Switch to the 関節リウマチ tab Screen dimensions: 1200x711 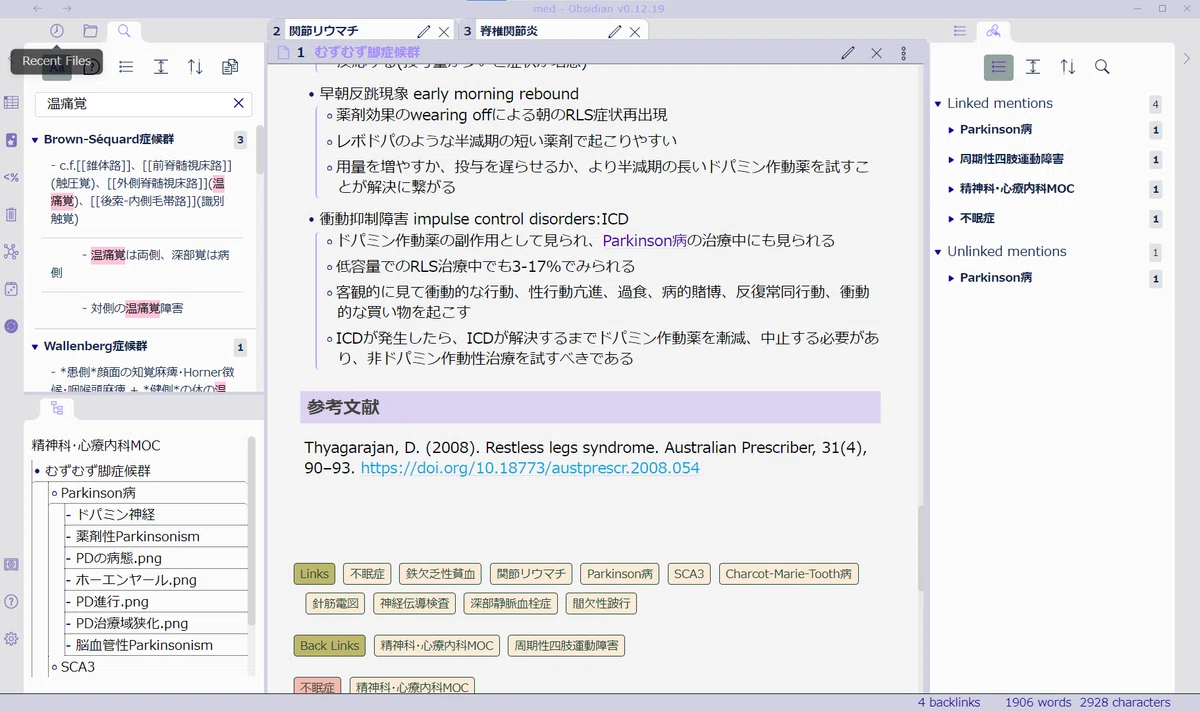point(323,31)
